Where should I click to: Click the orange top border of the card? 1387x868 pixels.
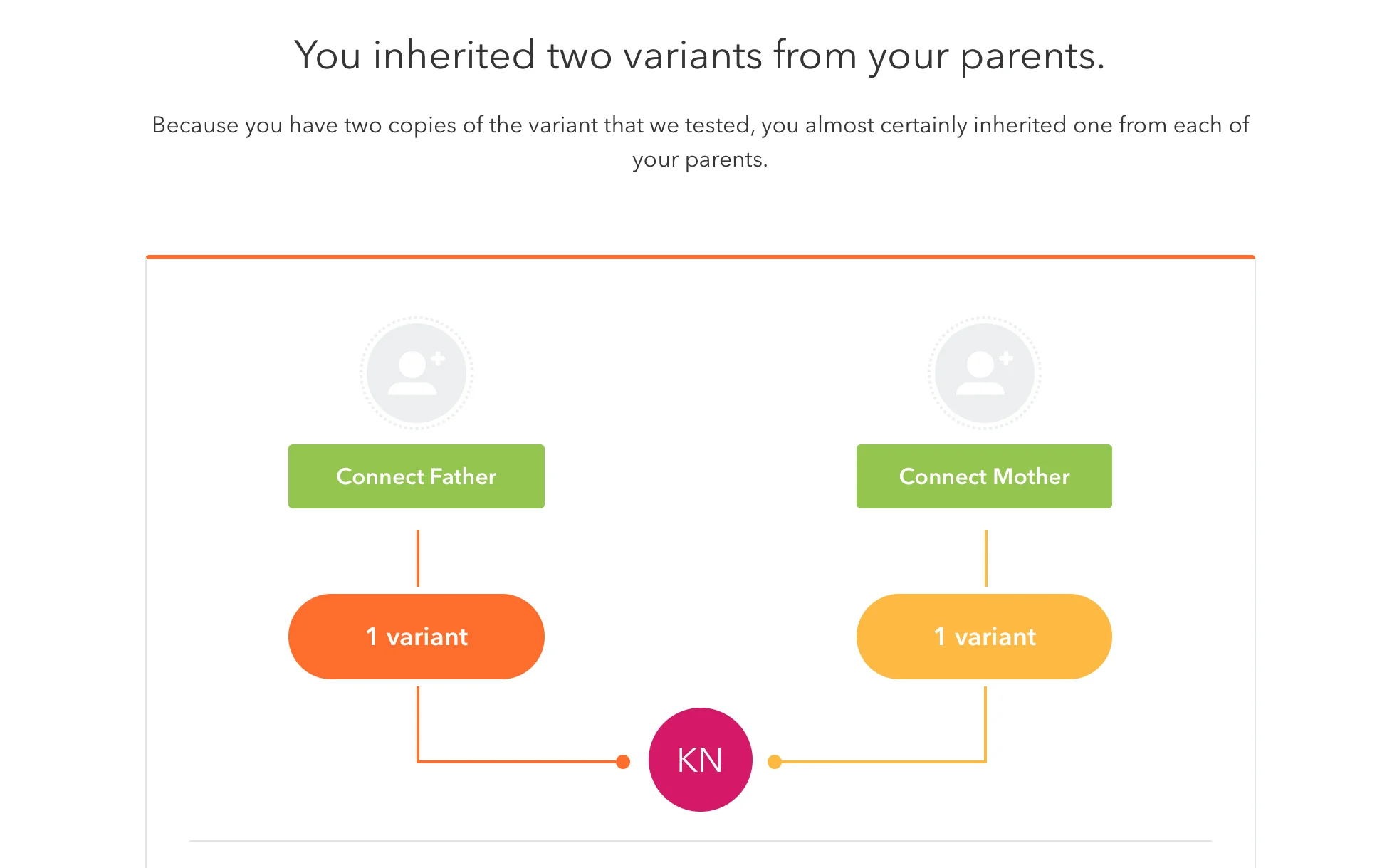[x=701, y=257]
